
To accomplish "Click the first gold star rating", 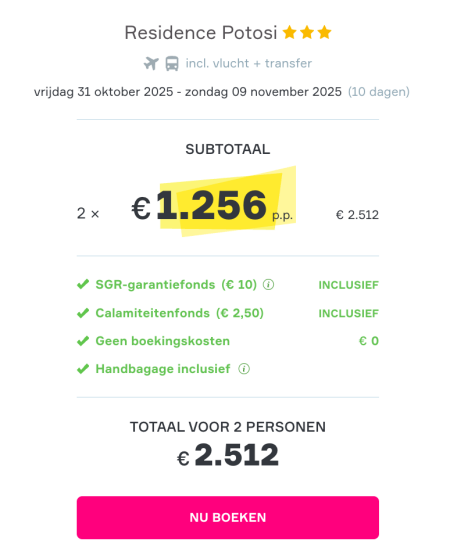I will point(289,32).
